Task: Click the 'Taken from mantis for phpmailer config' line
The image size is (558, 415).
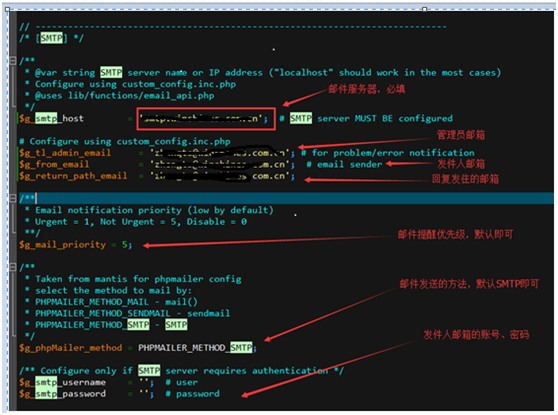Action: pos(133,279)
